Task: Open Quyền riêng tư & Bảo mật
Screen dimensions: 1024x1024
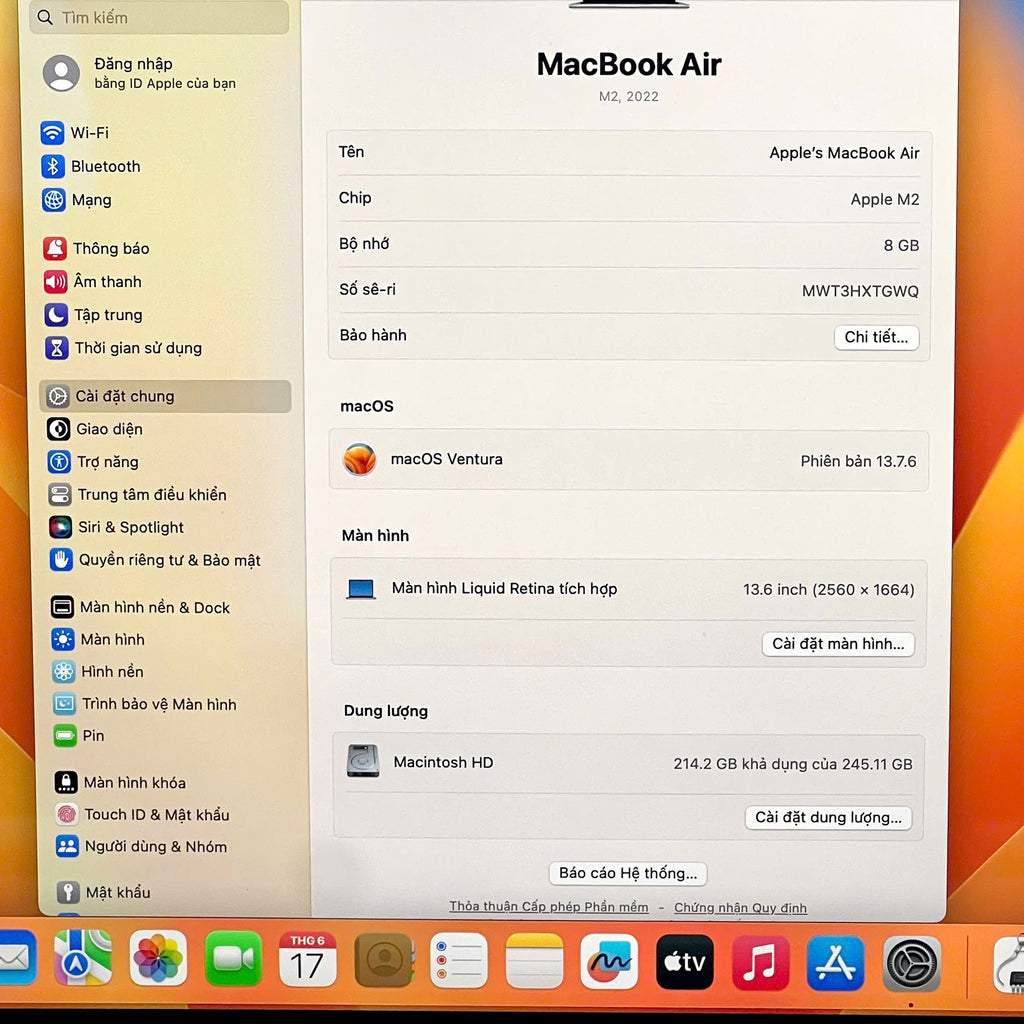Action: (168, 560)
